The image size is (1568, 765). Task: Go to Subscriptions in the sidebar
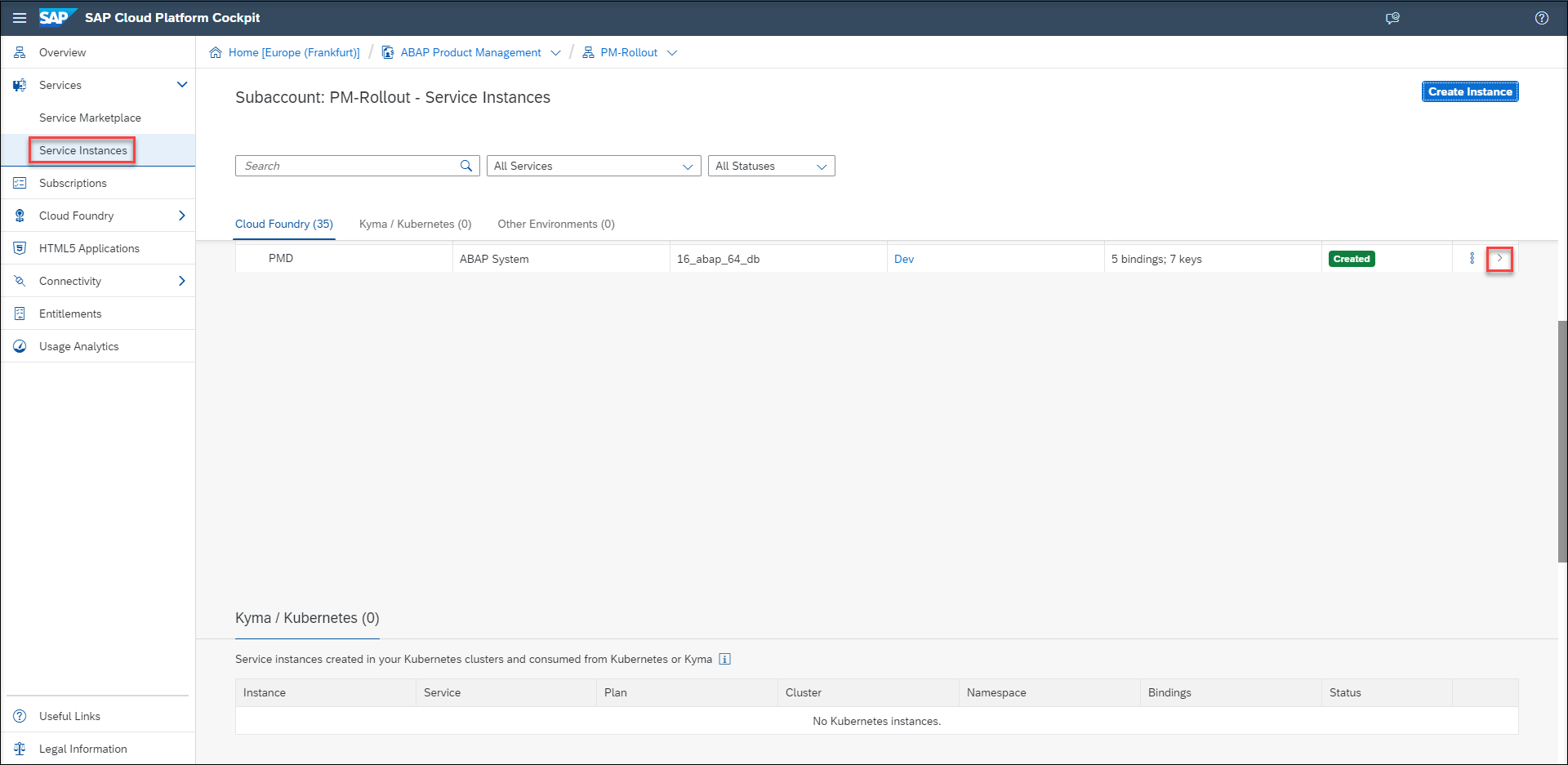tap(73, 183)
